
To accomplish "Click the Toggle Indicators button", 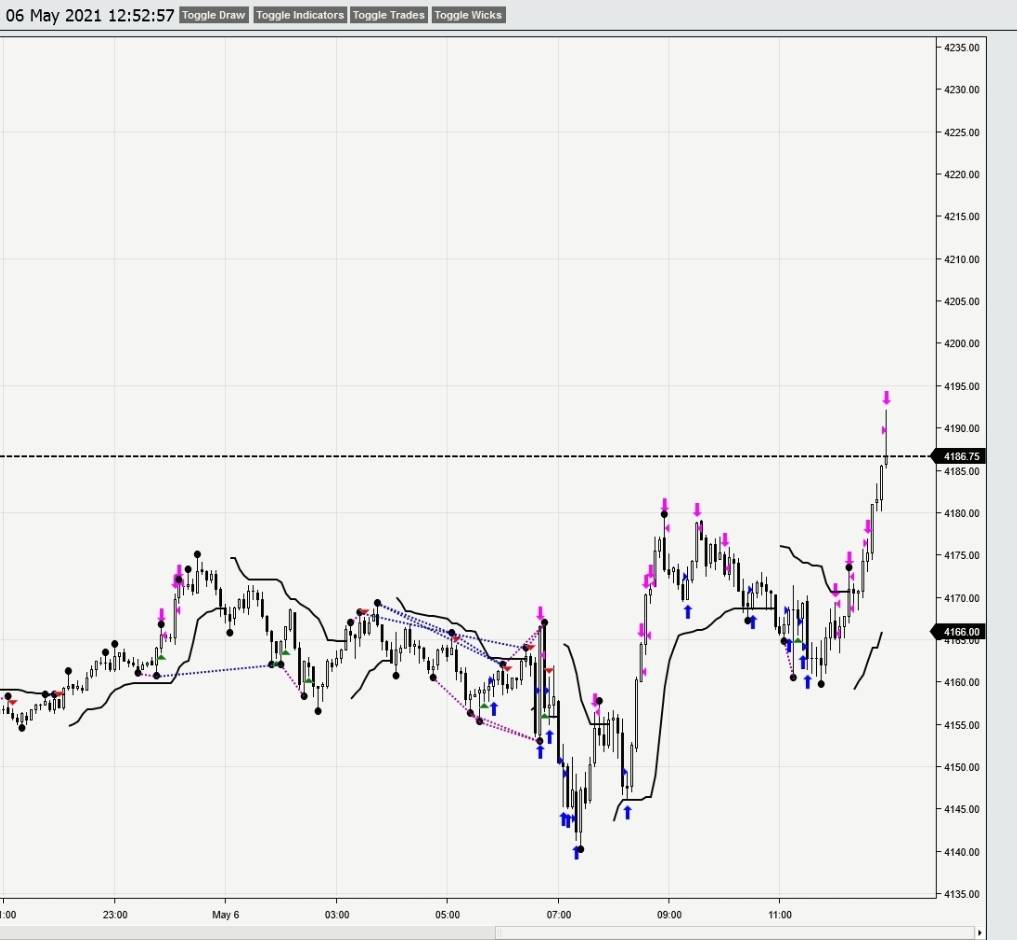I will (300, 15).
